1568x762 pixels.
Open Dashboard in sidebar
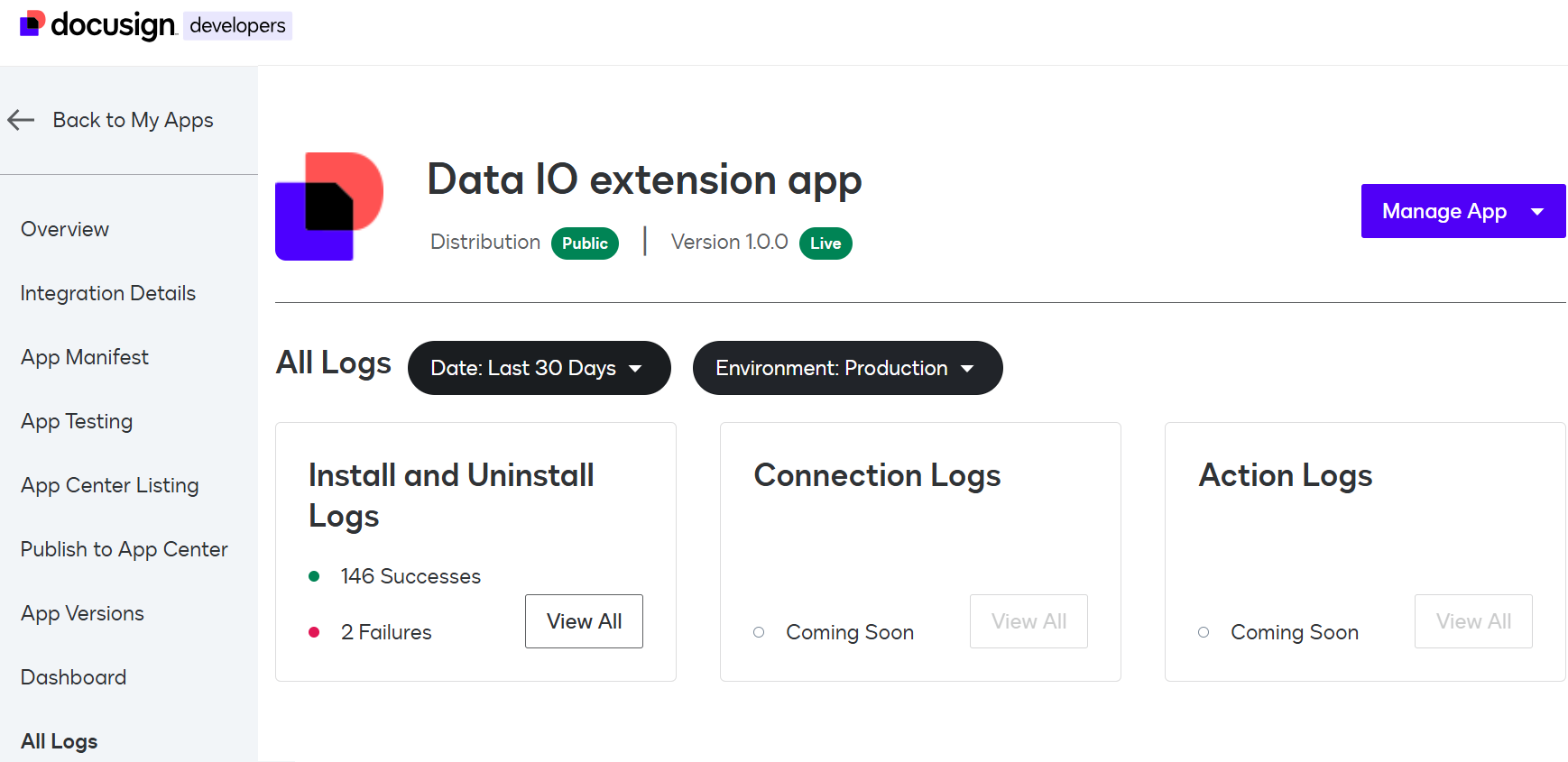[x=74, y=677]
